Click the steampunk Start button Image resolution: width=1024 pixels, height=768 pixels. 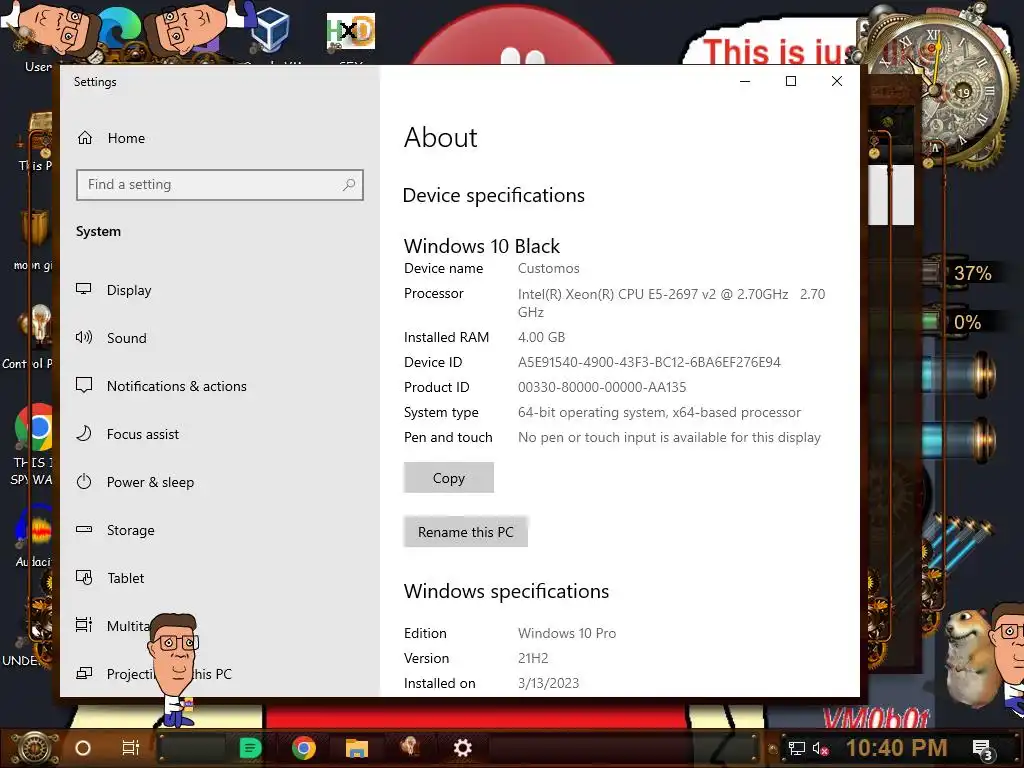[x=34, y=747]
